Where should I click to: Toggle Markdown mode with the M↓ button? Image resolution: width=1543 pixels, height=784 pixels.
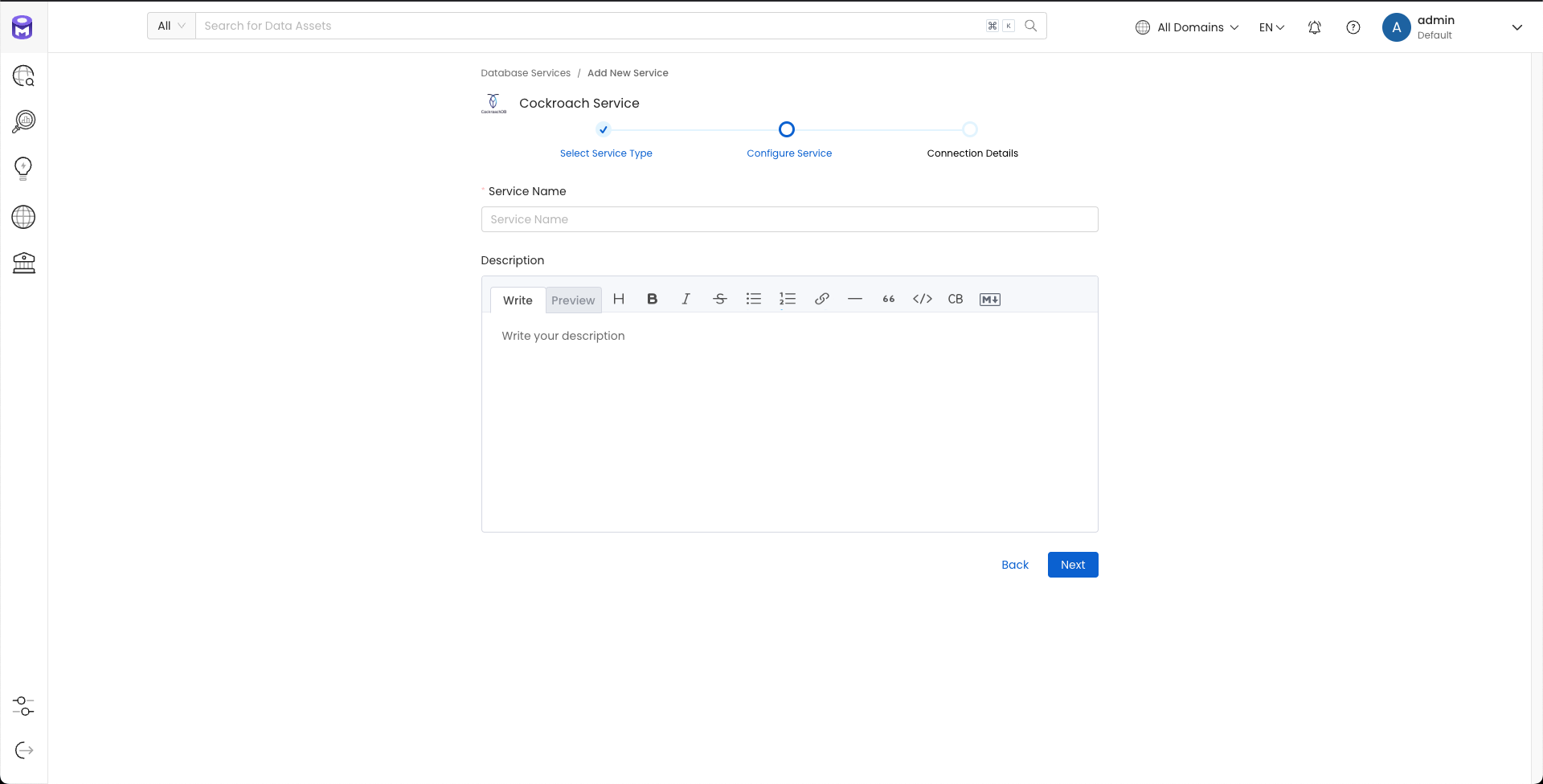click(989, 299)
